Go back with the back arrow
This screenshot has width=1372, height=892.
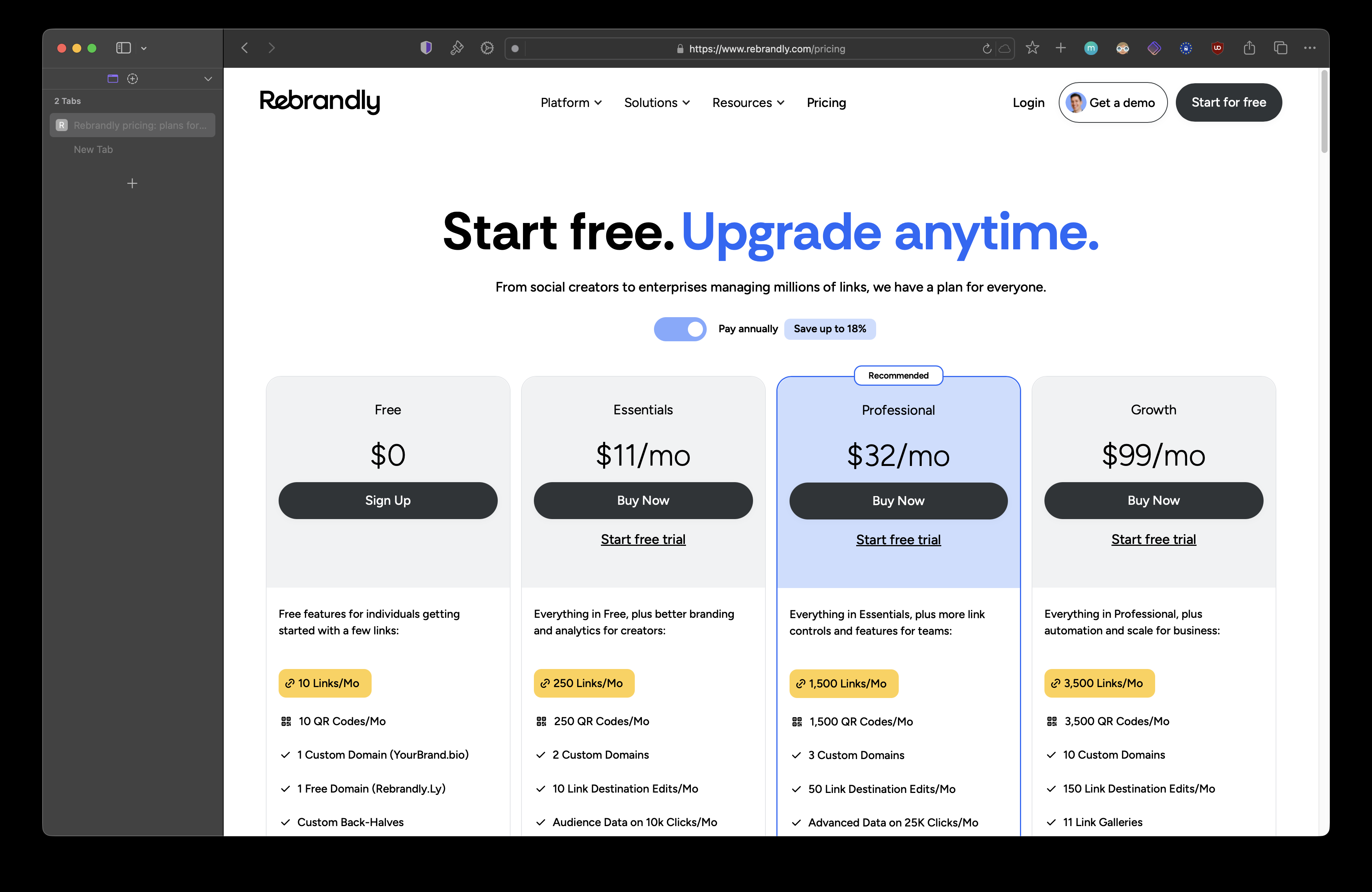coord(245,48)
